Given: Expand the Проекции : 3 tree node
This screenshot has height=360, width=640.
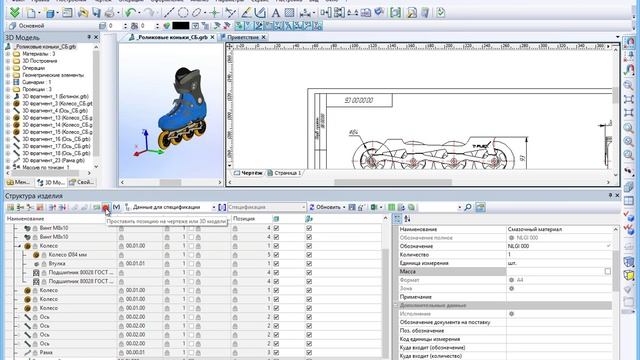Looking at the screenshot, I should click(x=8, y=89).
